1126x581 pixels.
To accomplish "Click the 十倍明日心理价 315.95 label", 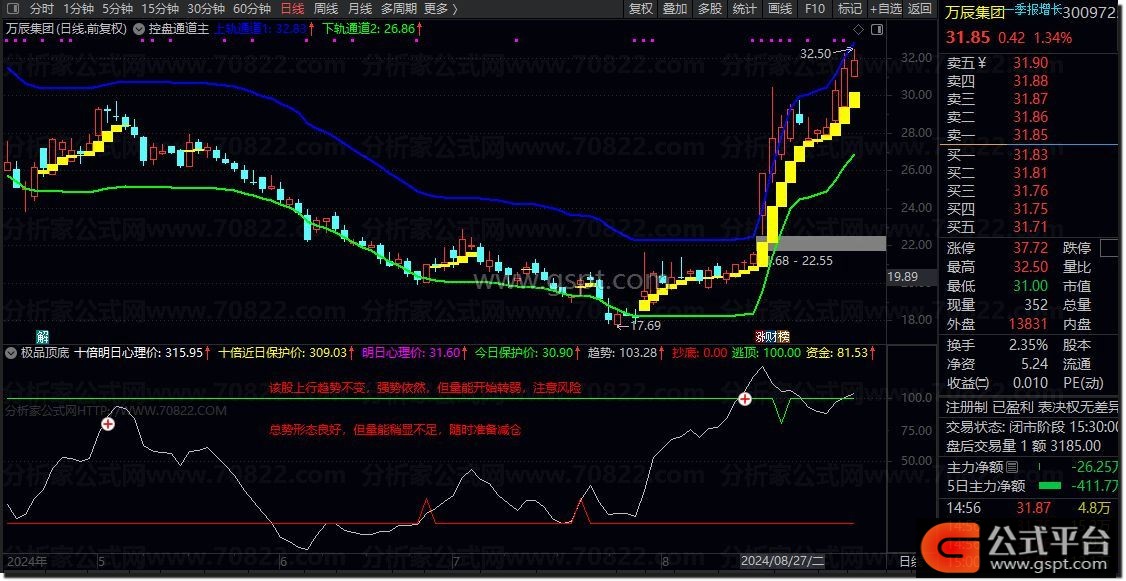I will tap(142, 353).
